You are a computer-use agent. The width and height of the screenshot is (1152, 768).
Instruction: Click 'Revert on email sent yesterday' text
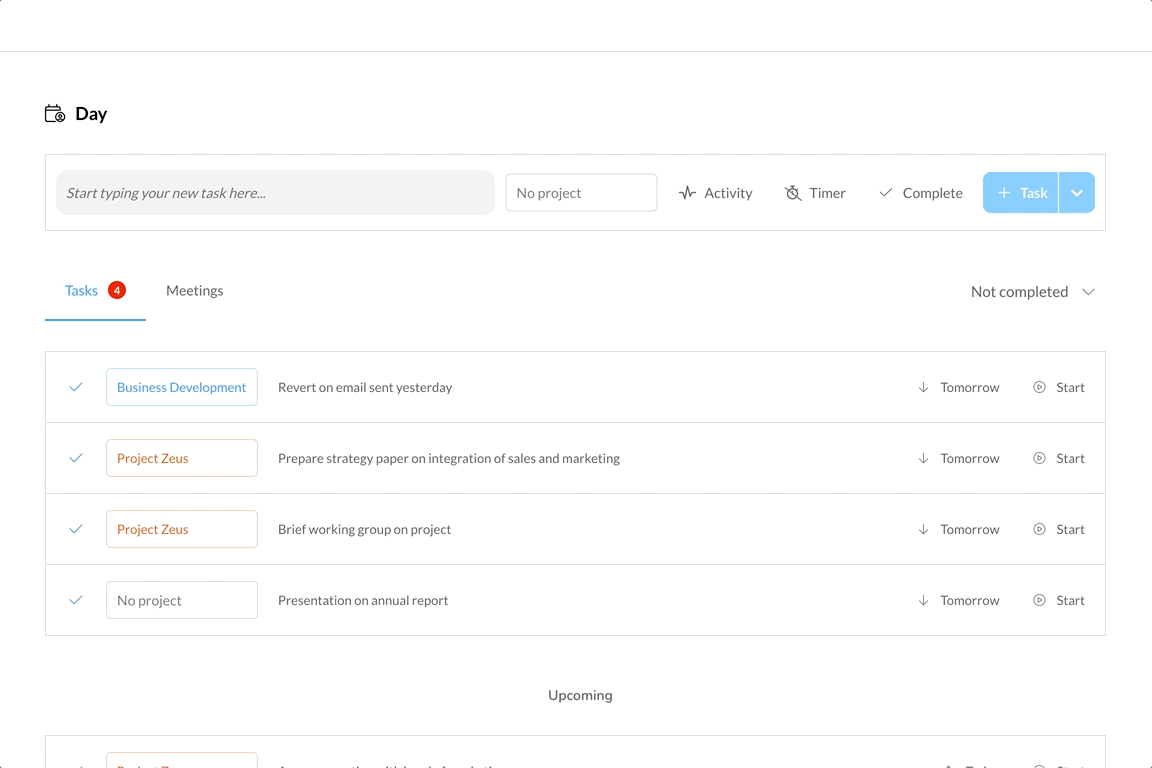click(x=365, y=387)
